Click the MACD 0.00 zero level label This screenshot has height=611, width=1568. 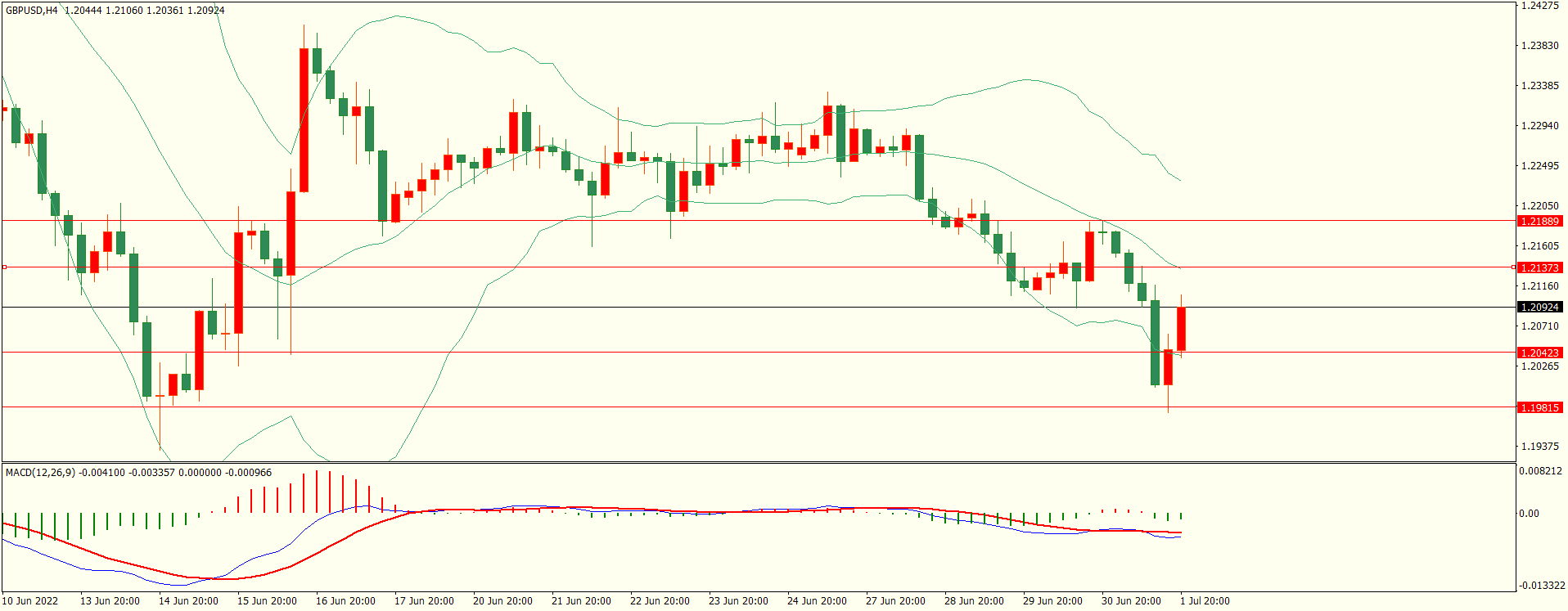tap(1529, 514)
